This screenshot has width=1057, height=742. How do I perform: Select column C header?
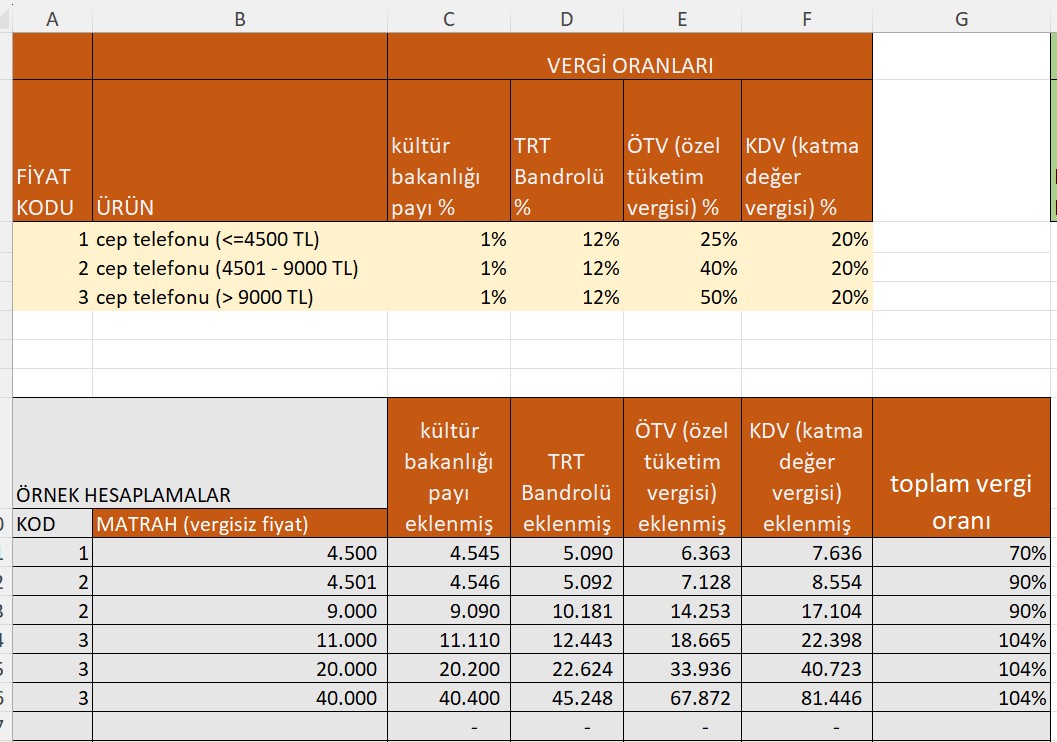click(448, 17)
